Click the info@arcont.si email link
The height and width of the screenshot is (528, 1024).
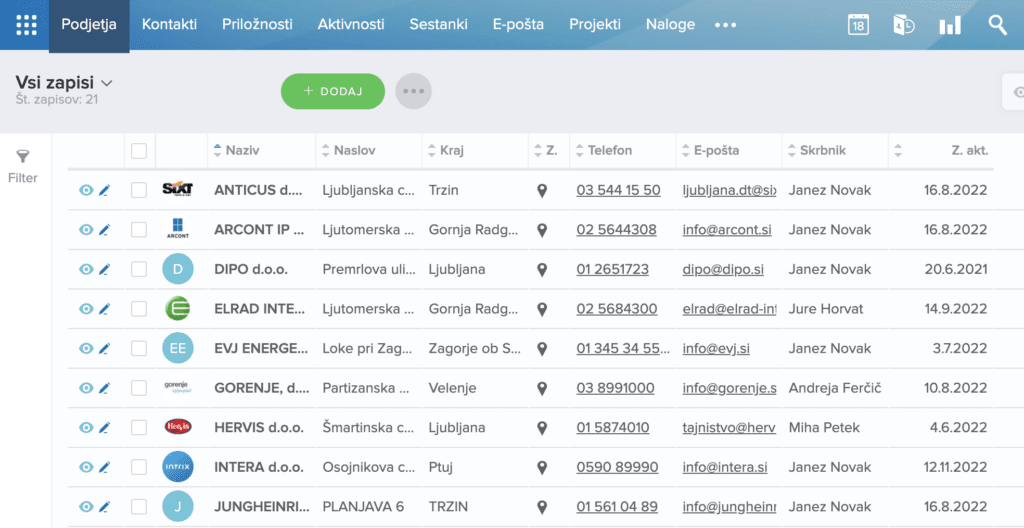click(x=725, y=230)
